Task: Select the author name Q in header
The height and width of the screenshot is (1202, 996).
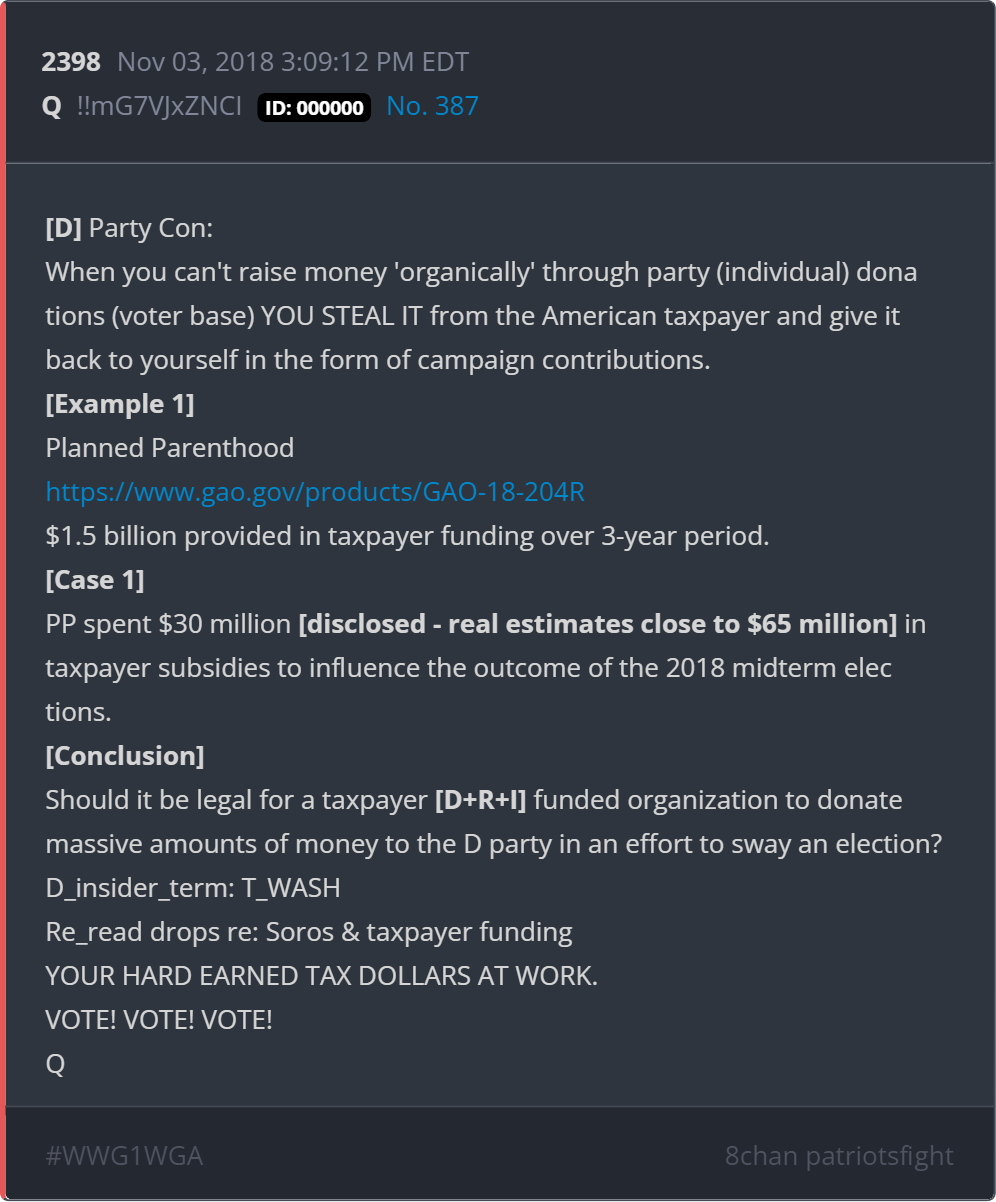Action: pyautogui.click(x=52, y=106)
